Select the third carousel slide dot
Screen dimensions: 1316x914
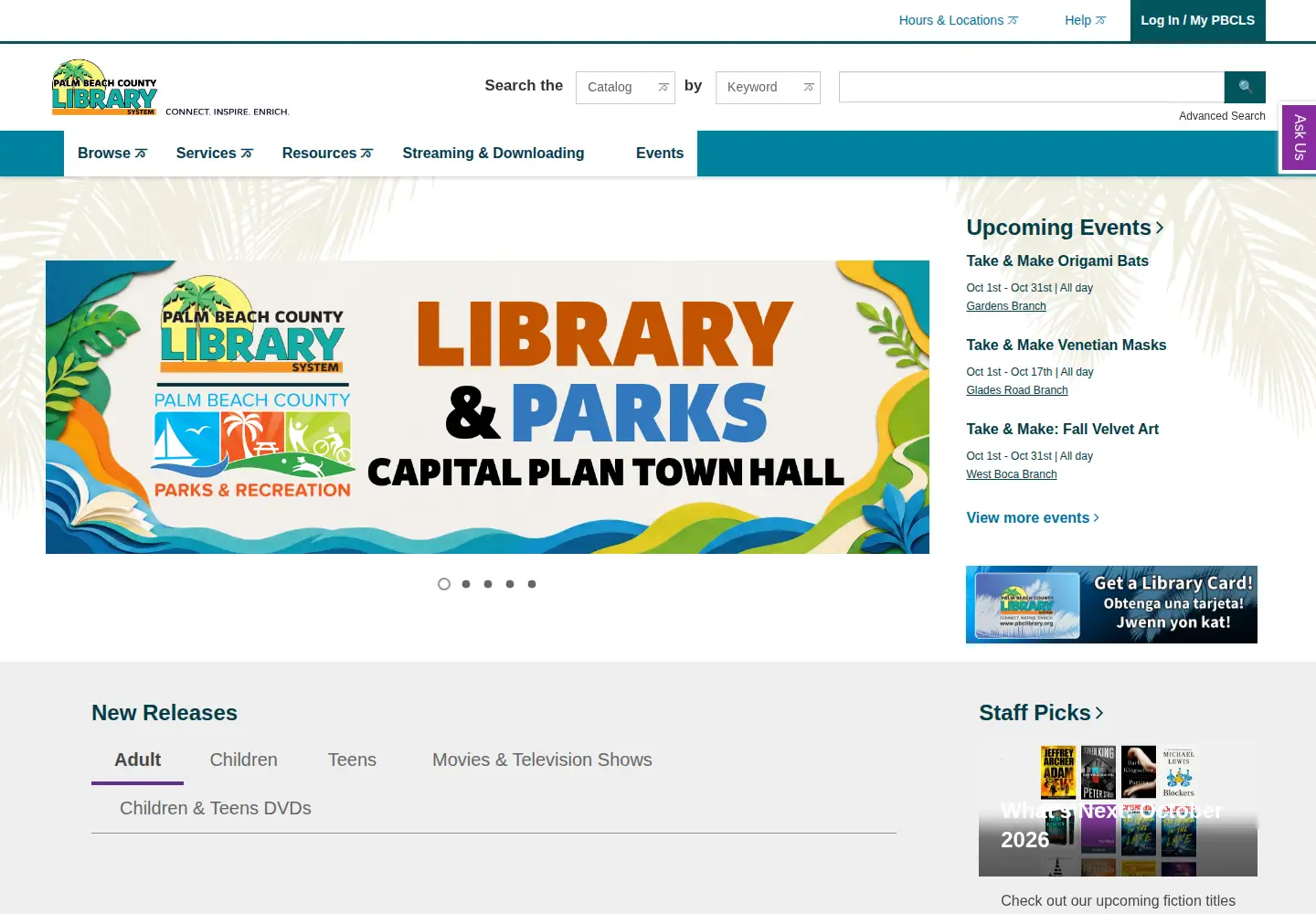tap(488, 584)
